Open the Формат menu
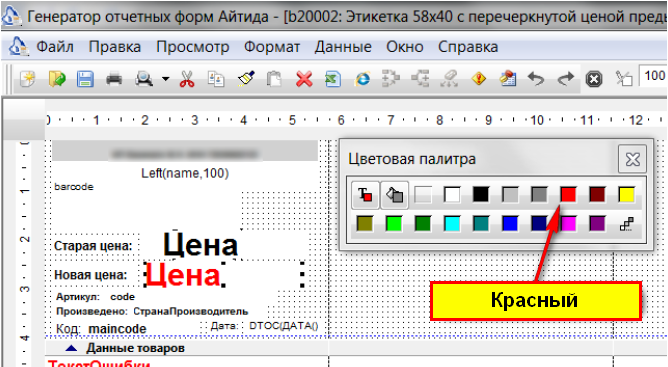Screen dimensions: 668x367 click(272, 47)
